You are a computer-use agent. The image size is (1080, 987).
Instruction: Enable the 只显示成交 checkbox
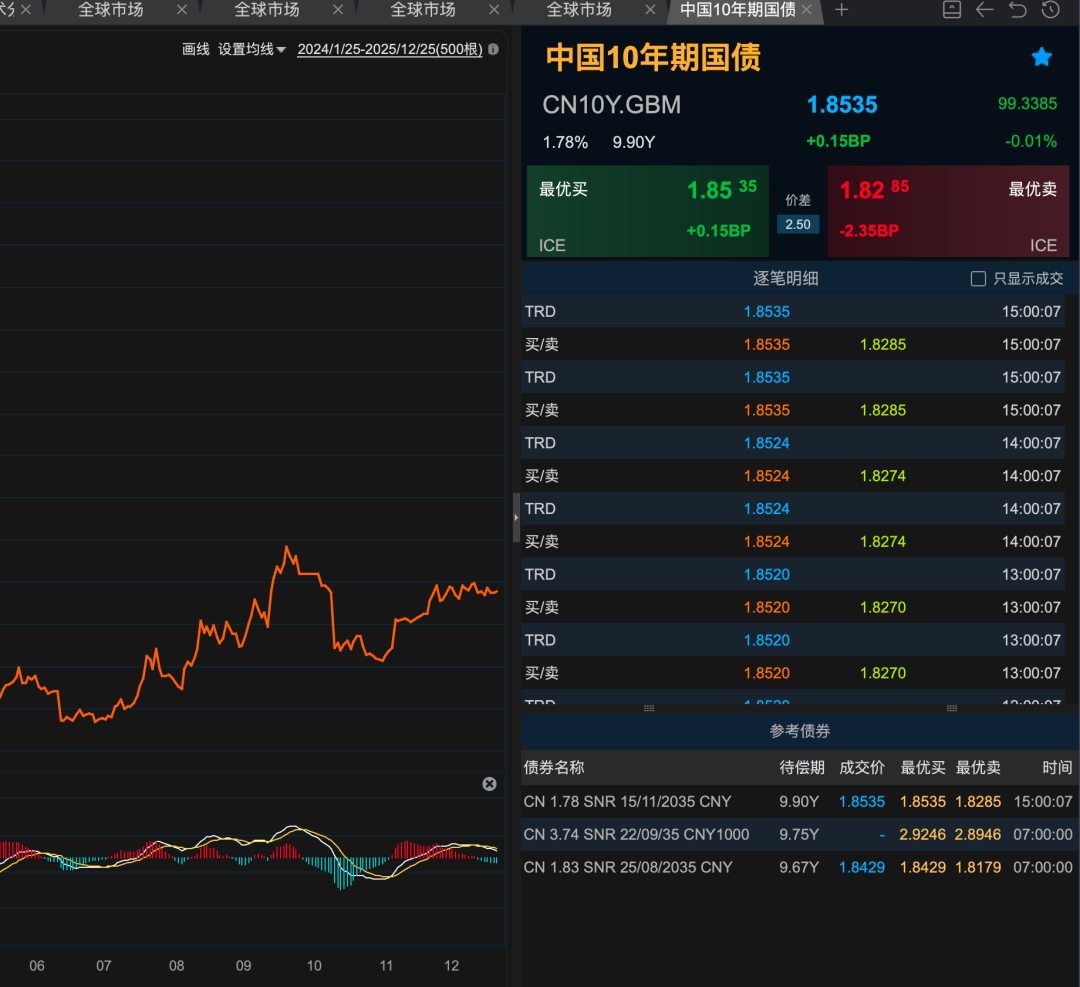[979, 279]
